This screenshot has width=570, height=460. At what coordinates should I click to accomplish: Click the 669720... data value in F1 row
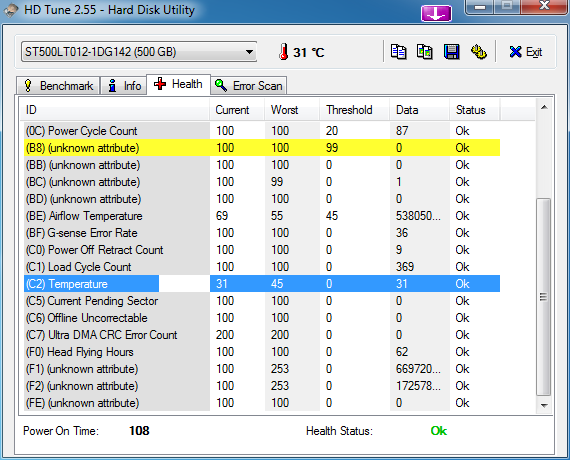point(418,369)
